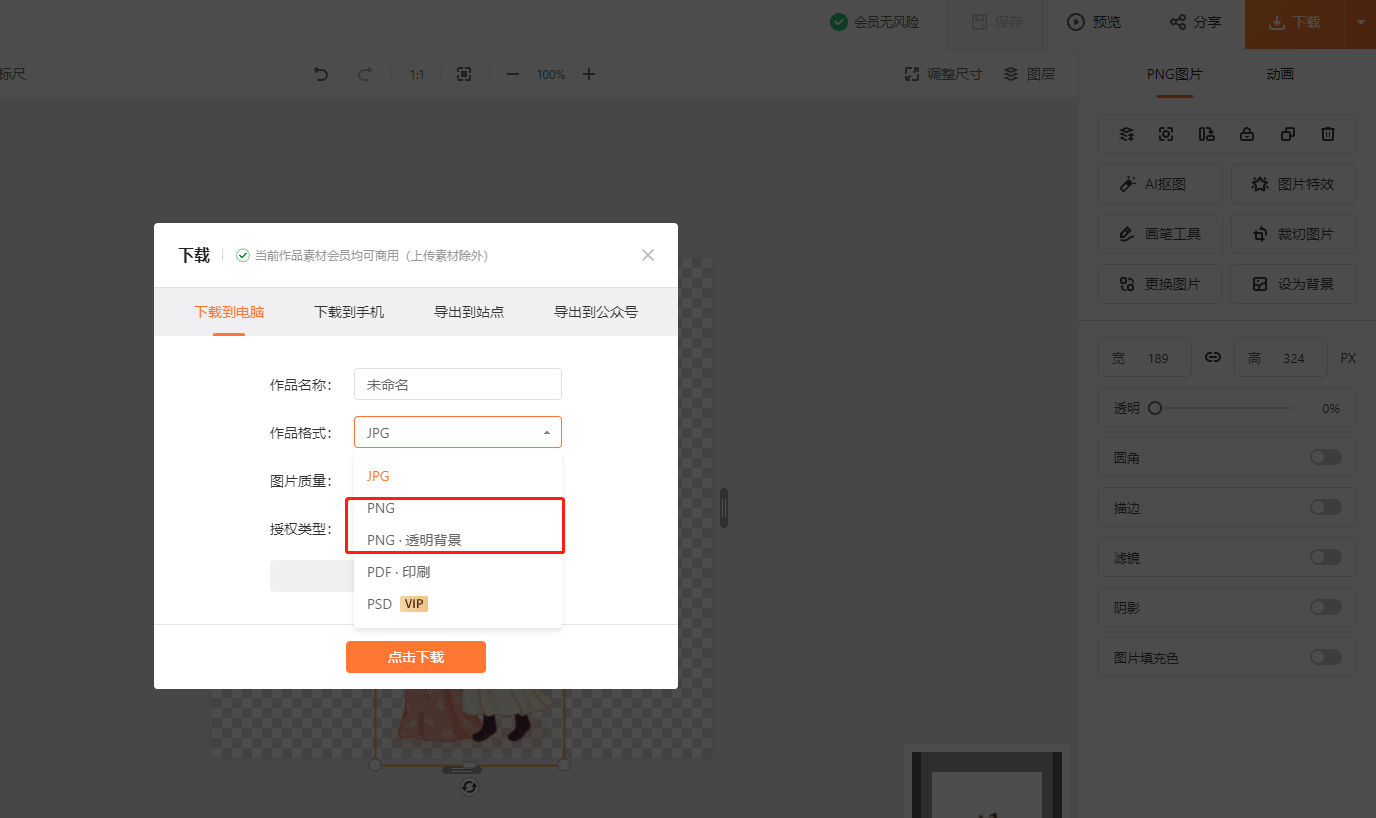Screen dimensions: 1376x818
Task: Toggle the 圆角 rounded corner switch
Action: point(1325,457)
